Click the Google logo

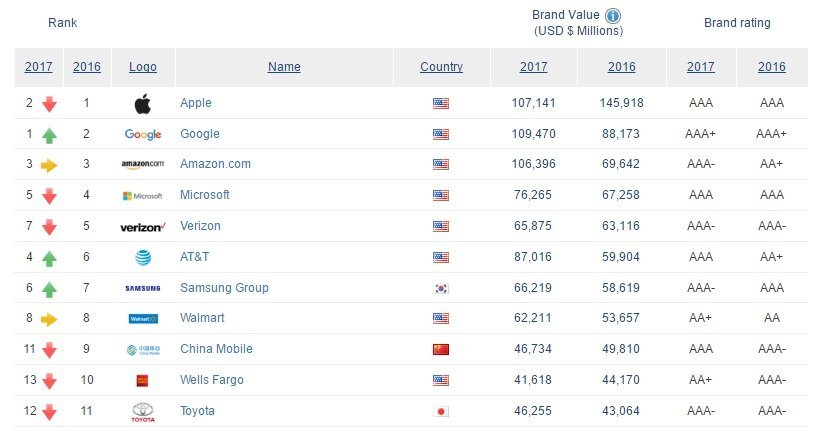point(142,134)
